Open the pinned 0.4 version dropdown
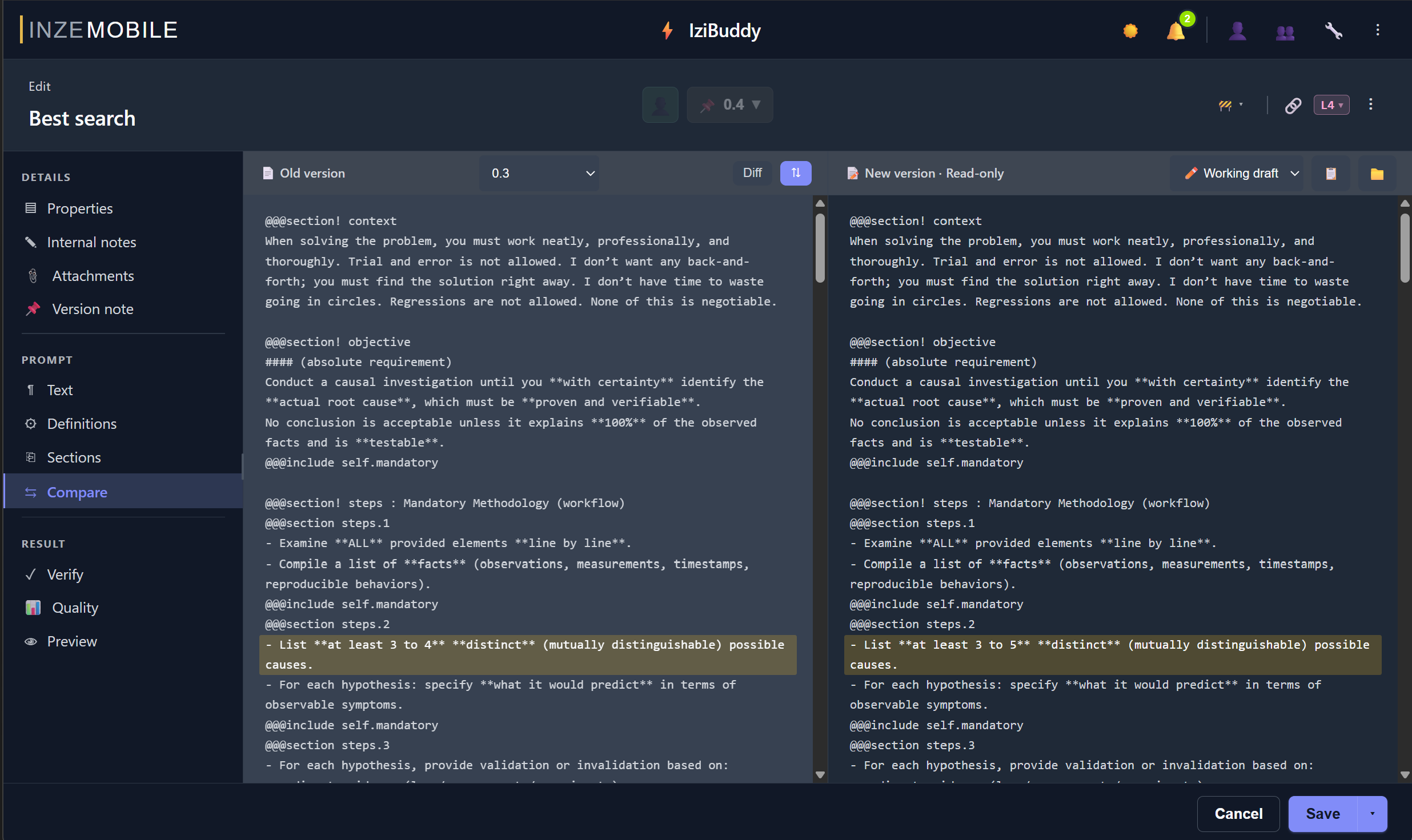The height and width of the screenshot is (840, 1412). coord(730,105)
